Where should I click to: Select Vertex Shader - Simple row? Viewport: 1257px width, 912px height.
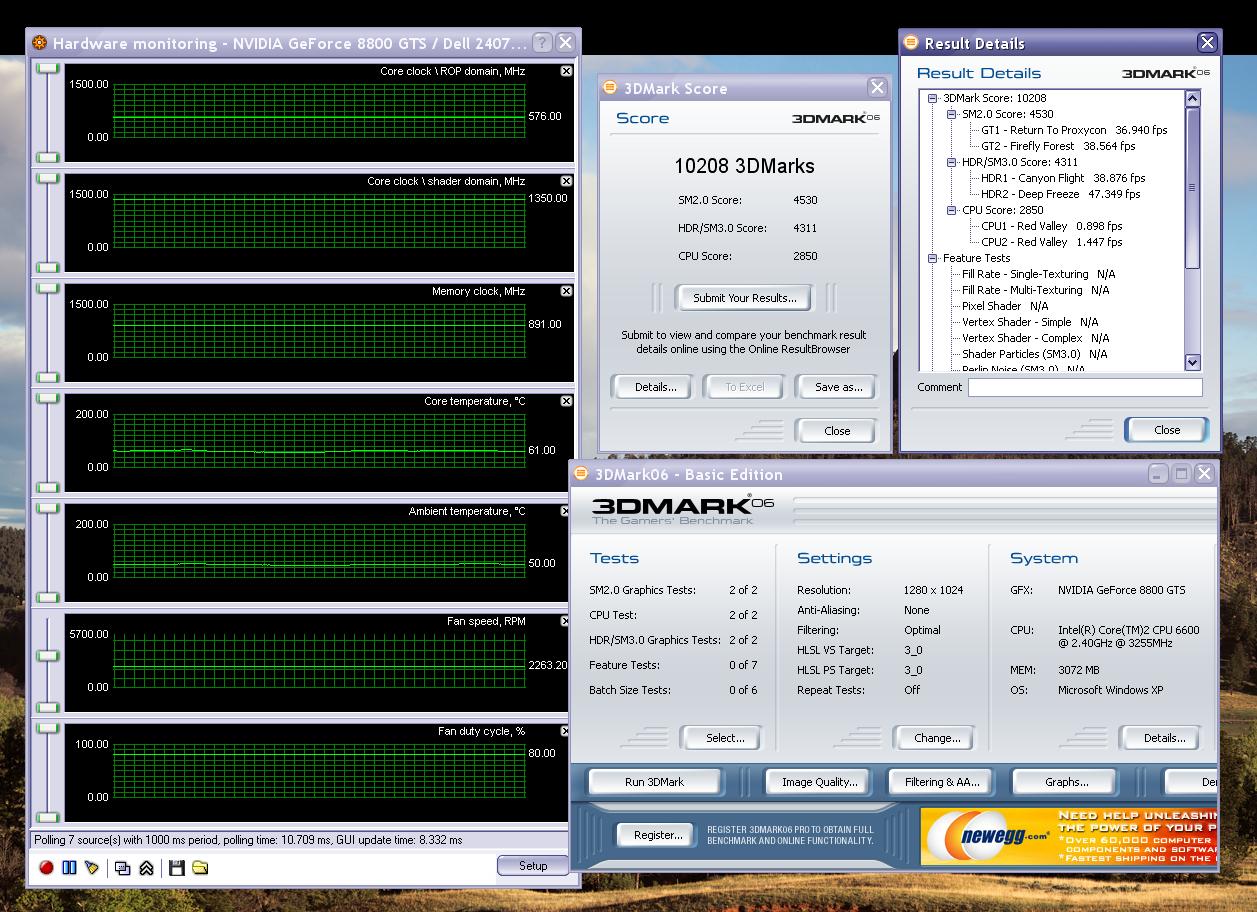tap(1030, 322)
